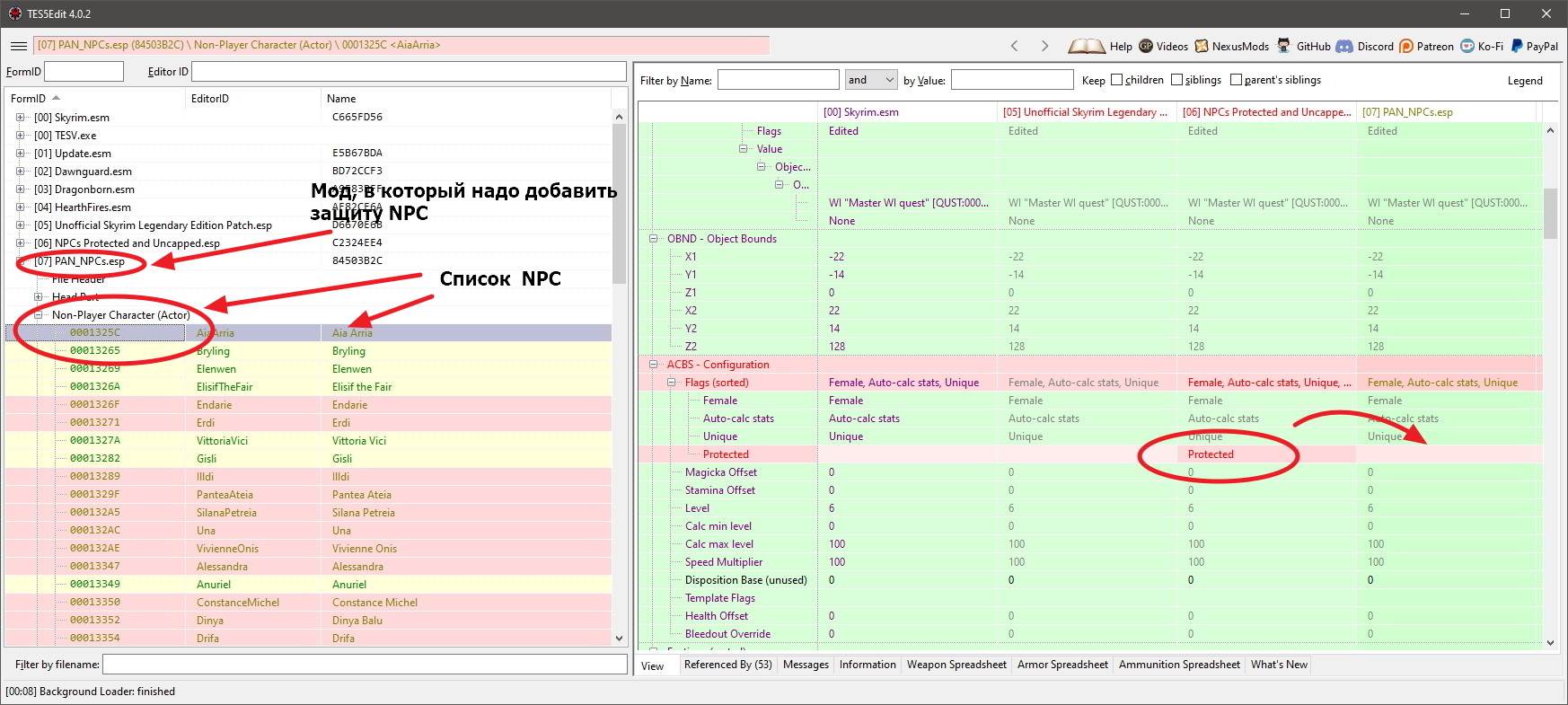The width and height of the screenshot is (1568, 705).
Task: Open the GitHub icon link
Action: 1284,46
